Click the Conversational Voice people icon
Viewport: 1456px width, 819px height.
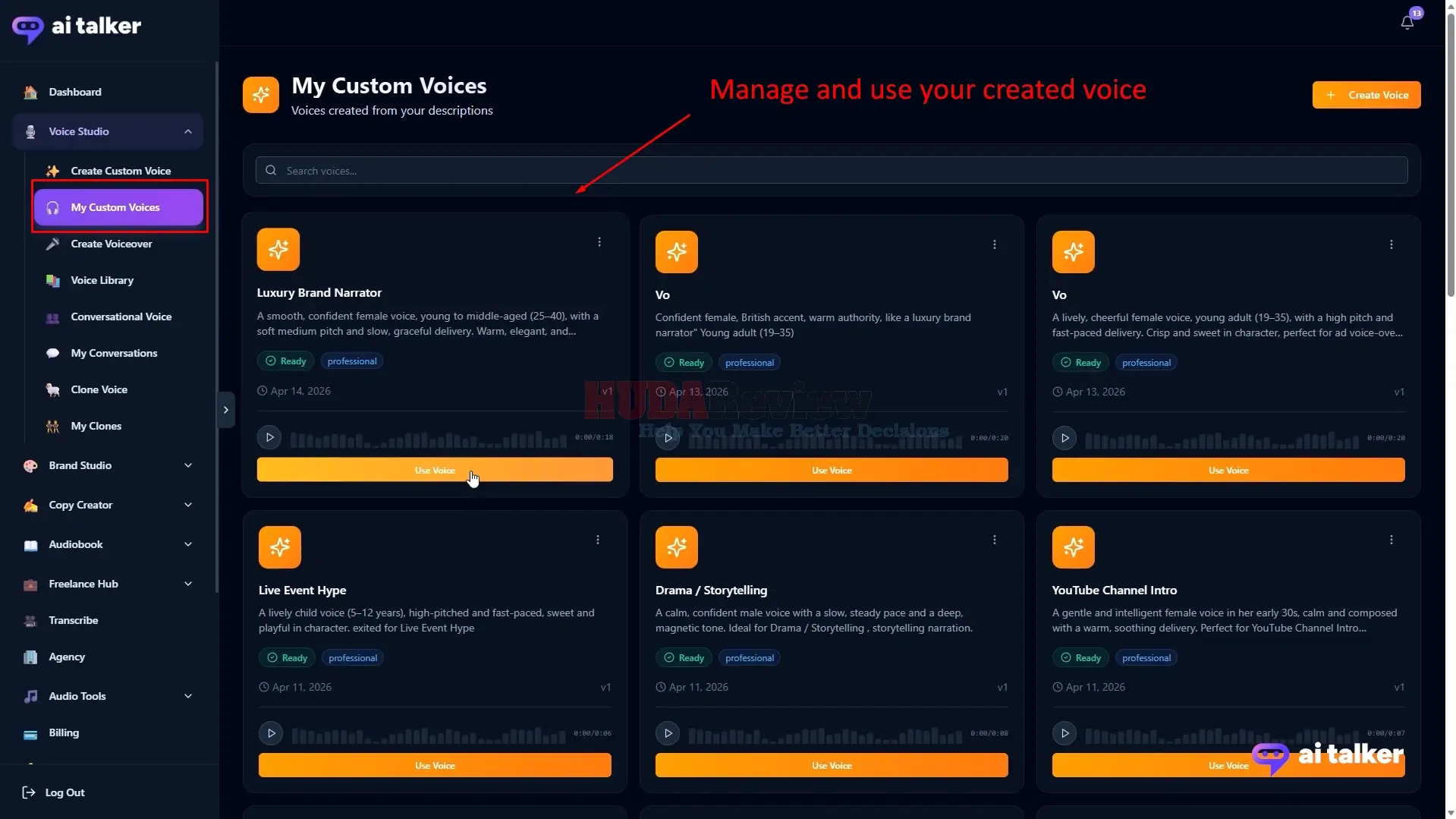52,317
